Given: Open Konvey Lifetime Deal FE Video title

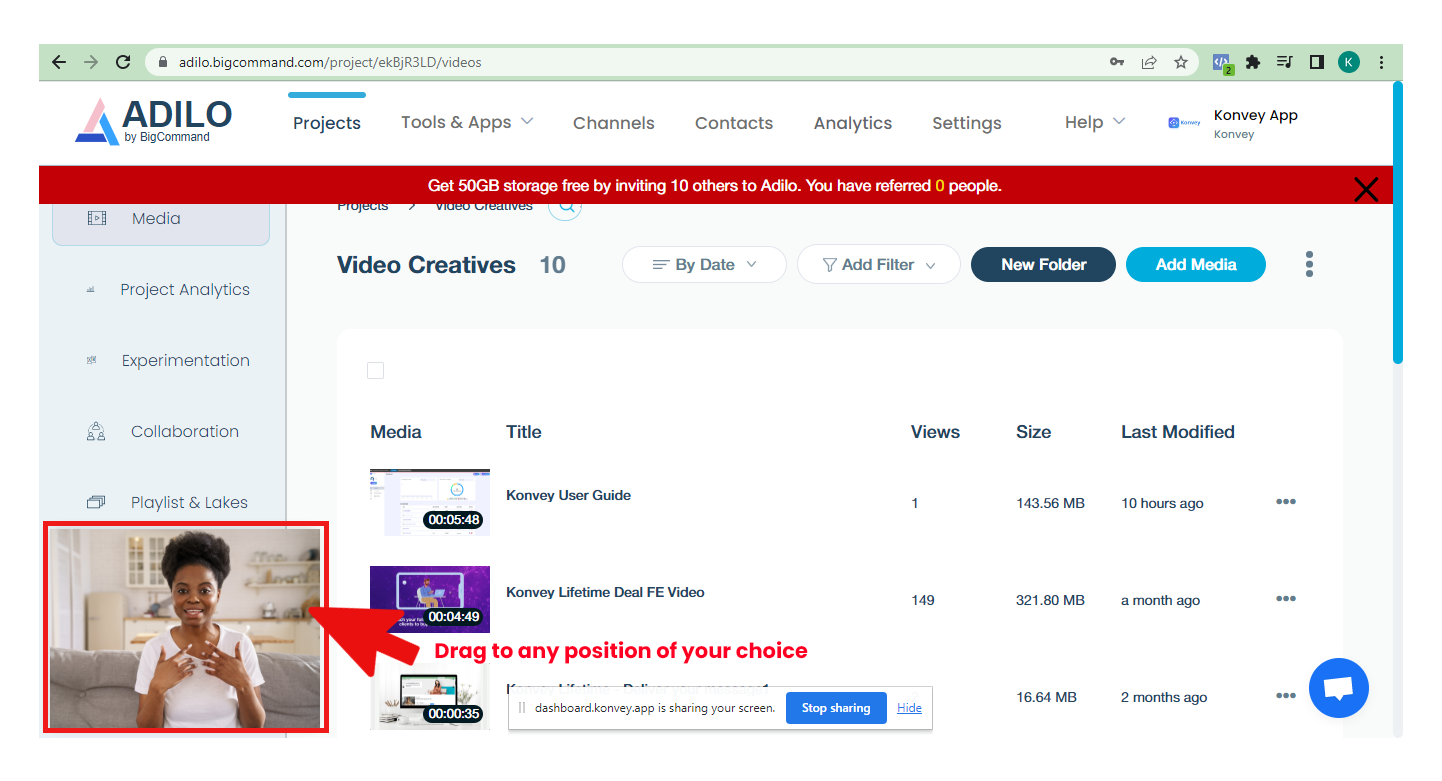Looking at the screenshot, I should tap(605, 592).
